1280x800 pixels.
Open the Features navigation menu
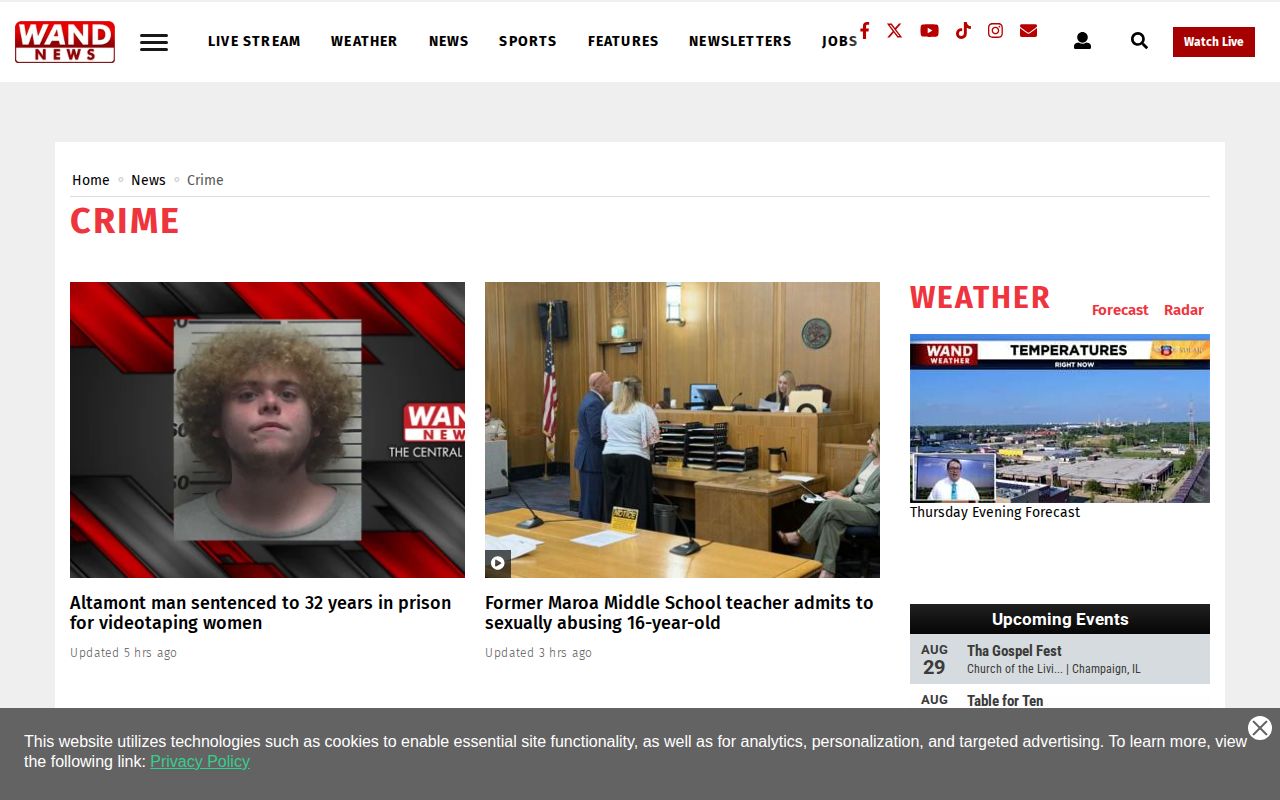point(623,41)
